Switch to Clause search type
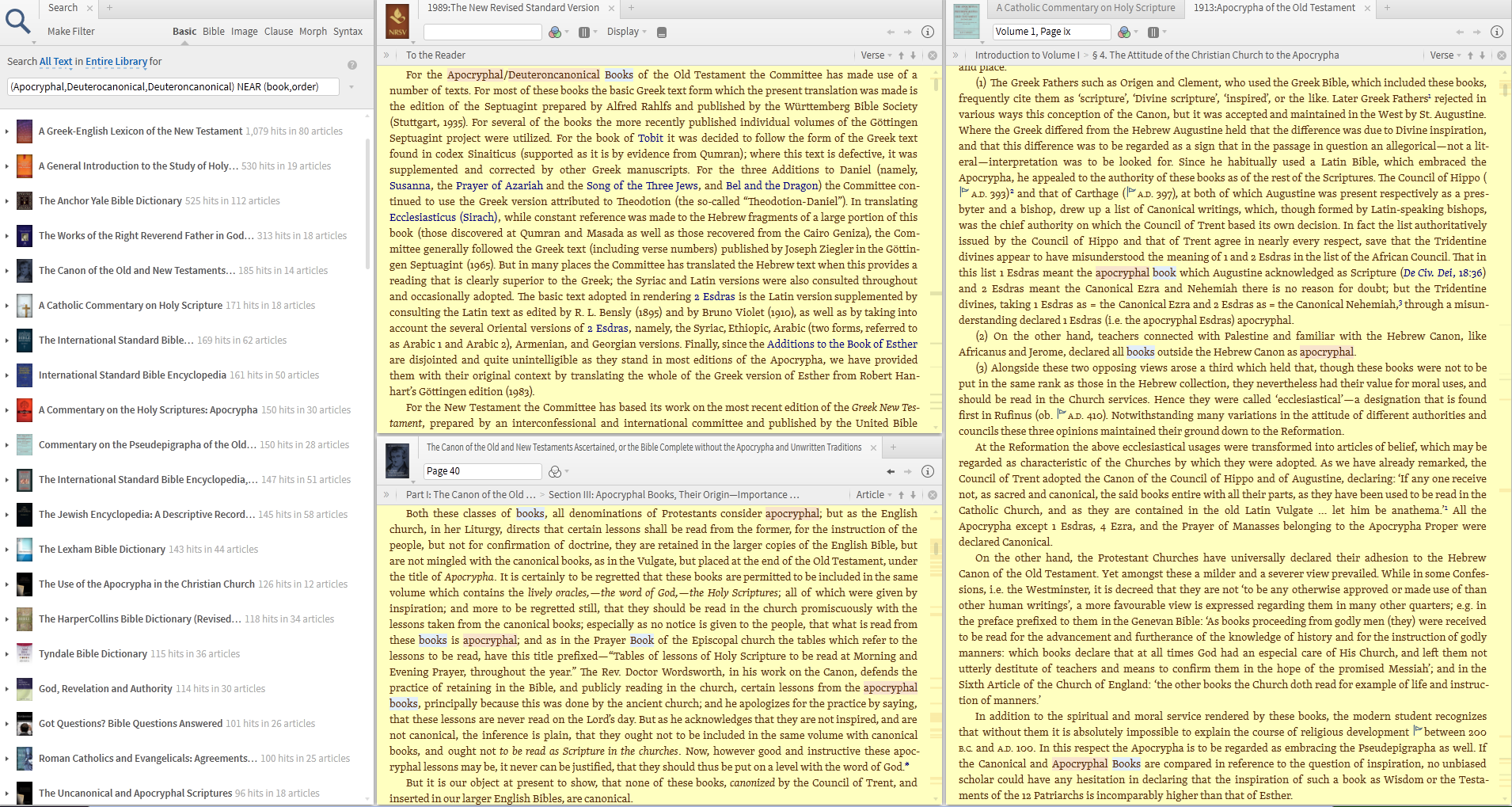 (x=279, y=32)
